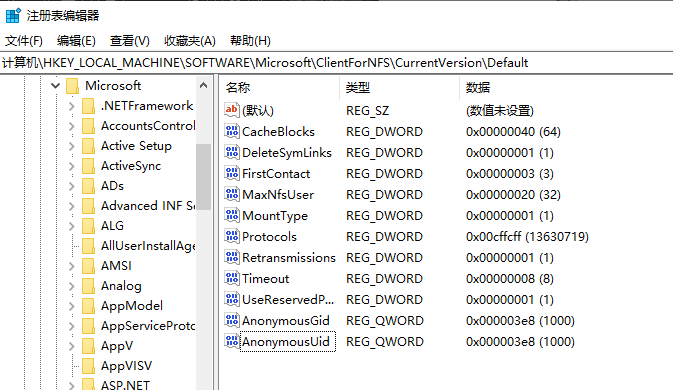Image resolution: width=673 pixels, height=390 pixels.
Task: Click the AppV folder icon
Action: point(88,346)
